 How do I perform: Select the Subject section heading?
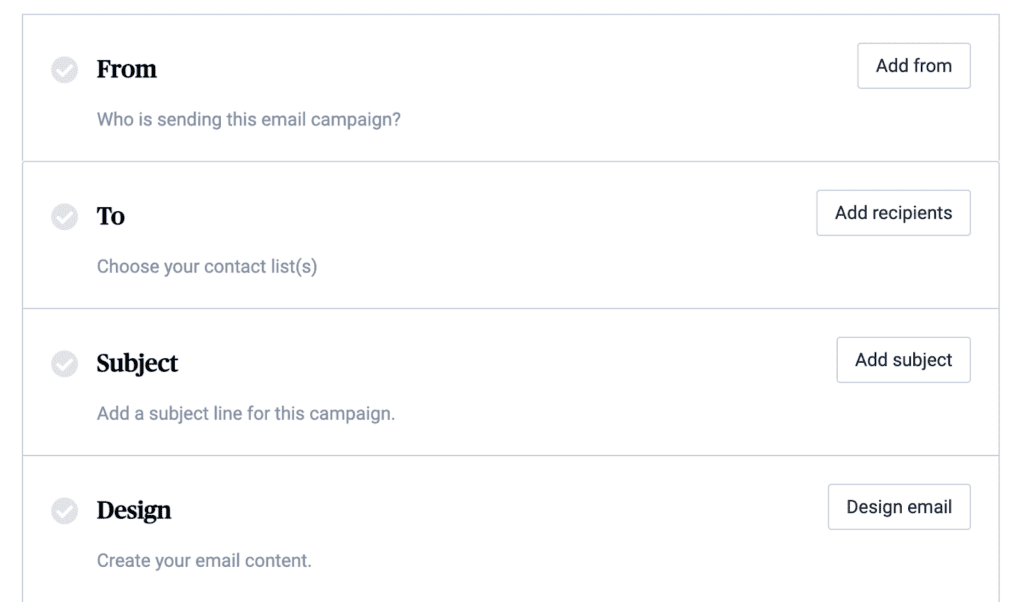pyautogui.click(x=137, y=364)
